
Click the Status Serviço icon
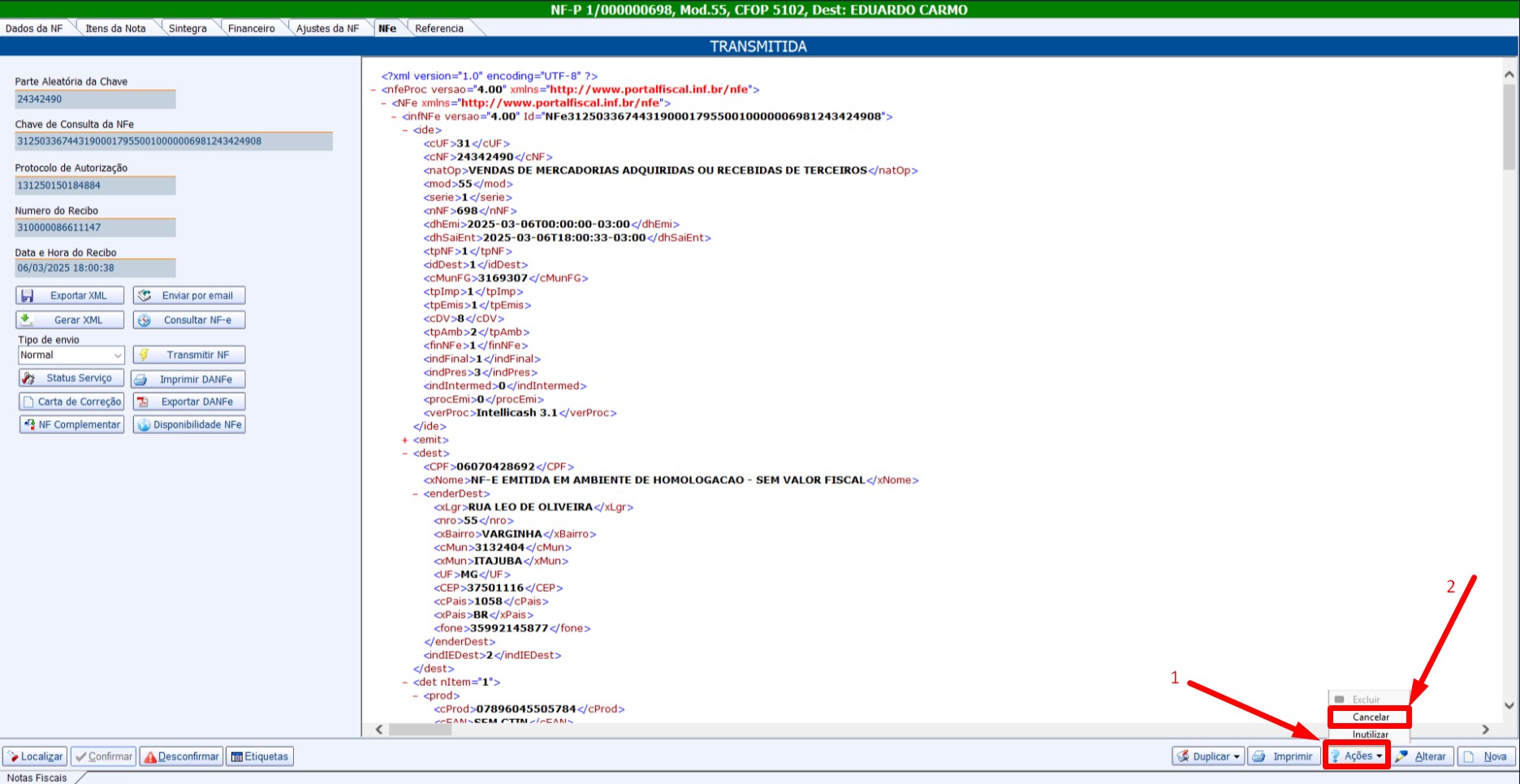(x=29, y=378)
